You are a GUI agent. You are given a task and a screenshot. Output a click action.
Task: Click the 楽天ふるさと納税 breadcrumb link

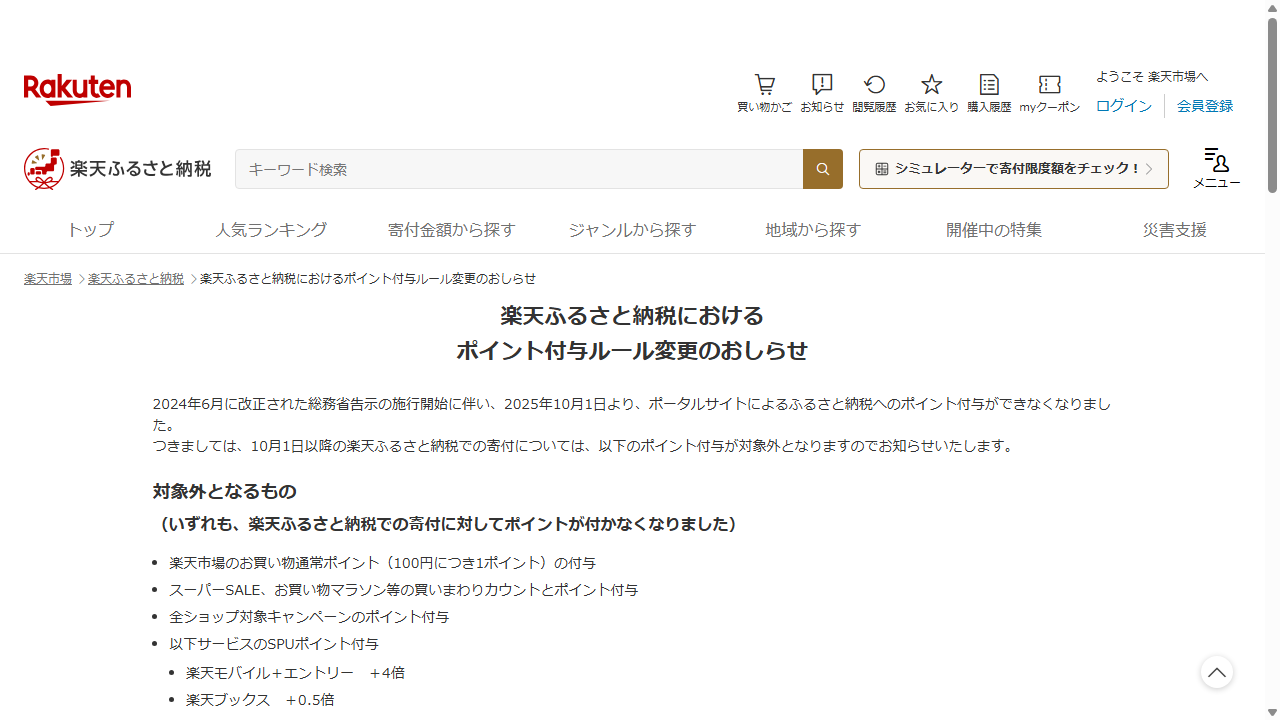[136, 279]
